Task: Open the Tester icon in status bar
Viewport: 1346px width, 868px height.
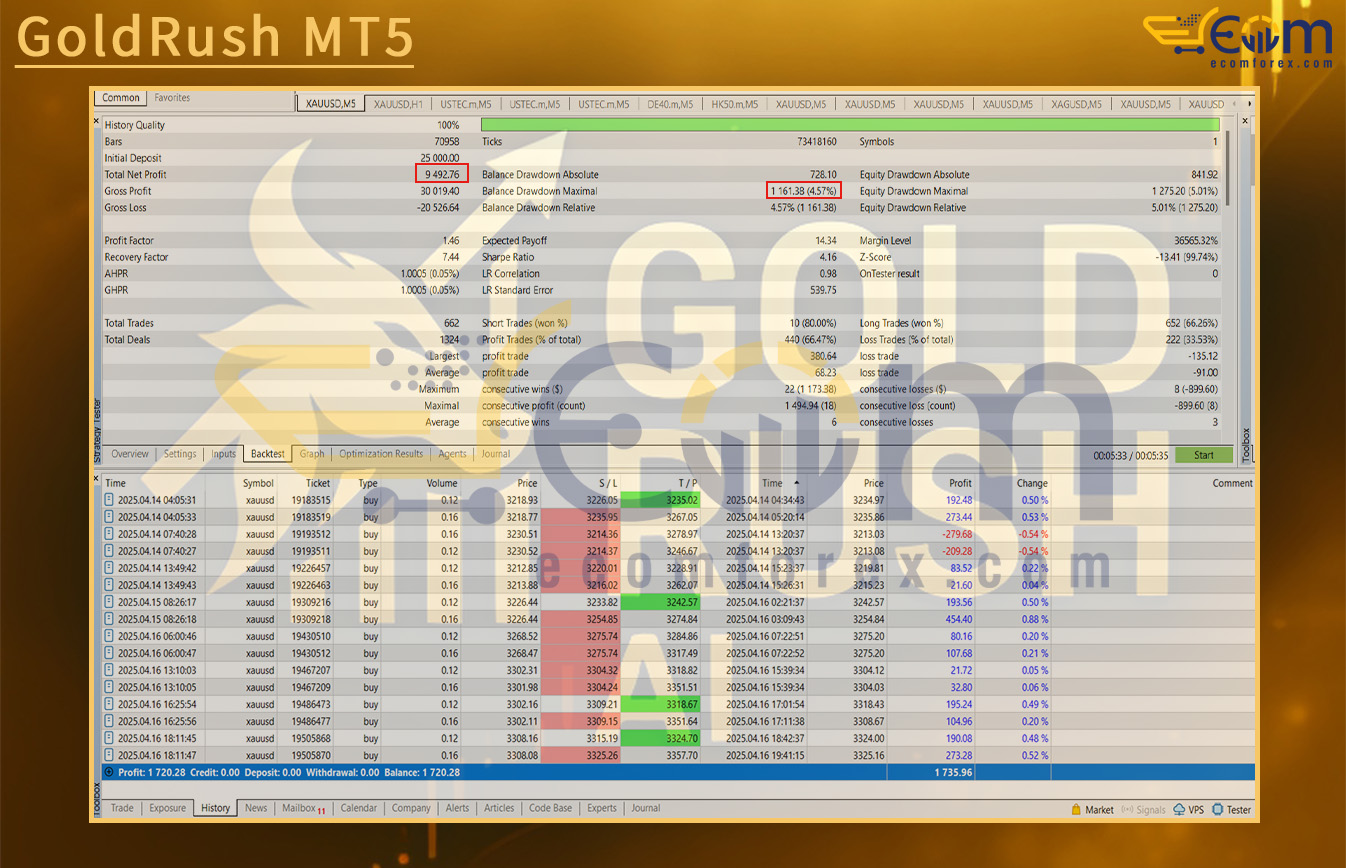Action: 1219,809
